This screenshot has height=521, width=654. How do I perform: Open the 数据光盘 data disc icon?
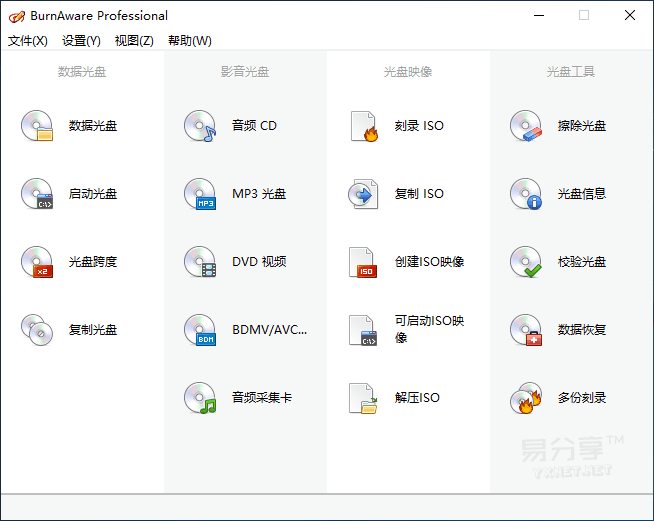click(37, 126)
